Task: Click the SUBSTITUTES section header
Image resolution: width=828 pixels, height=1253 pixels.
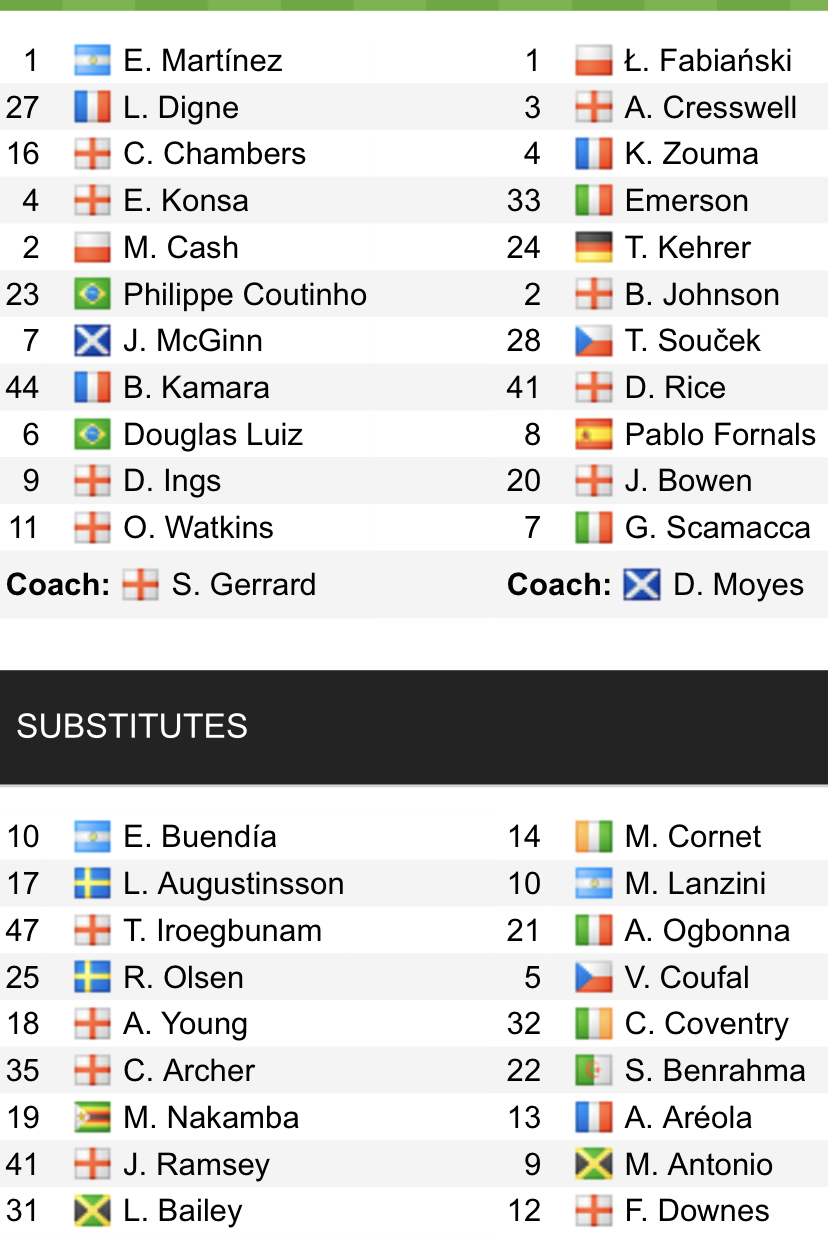Action: [x=414, y=727]
